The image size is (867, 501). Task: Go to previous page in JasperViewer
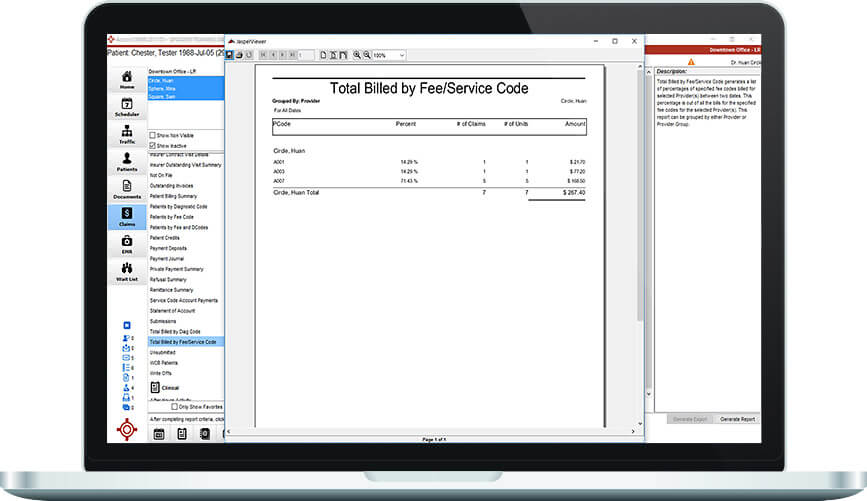273,55
